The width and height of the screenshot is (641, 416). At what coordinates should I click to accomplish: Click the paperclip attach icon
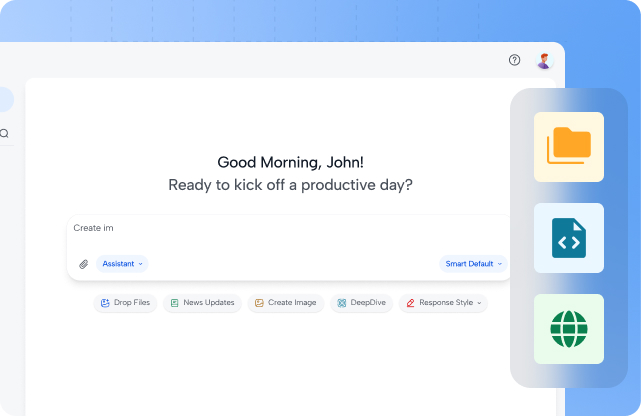pyautogui.click(x=83, y=264)
